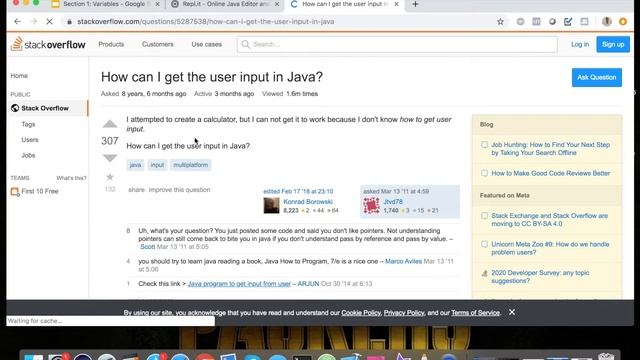Click the First 10 Free briefcase icon

(15, 191)
